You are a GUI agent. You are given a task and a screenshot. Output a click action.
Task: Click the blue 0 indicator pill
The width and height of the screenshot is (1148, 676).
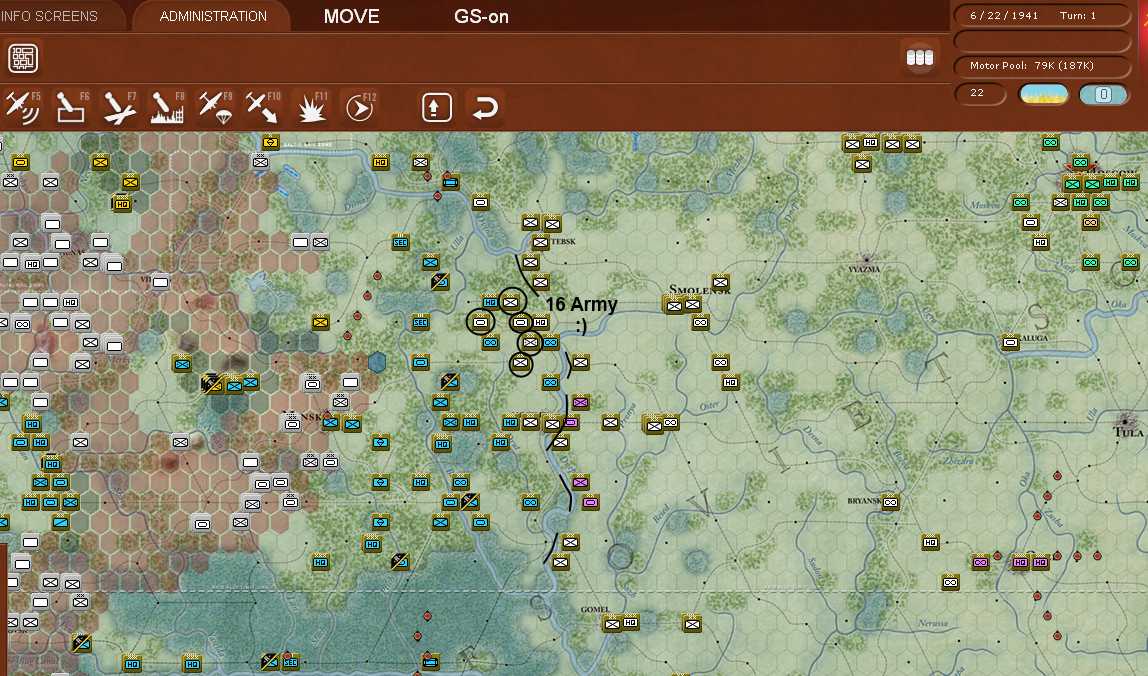[1103, 94]
